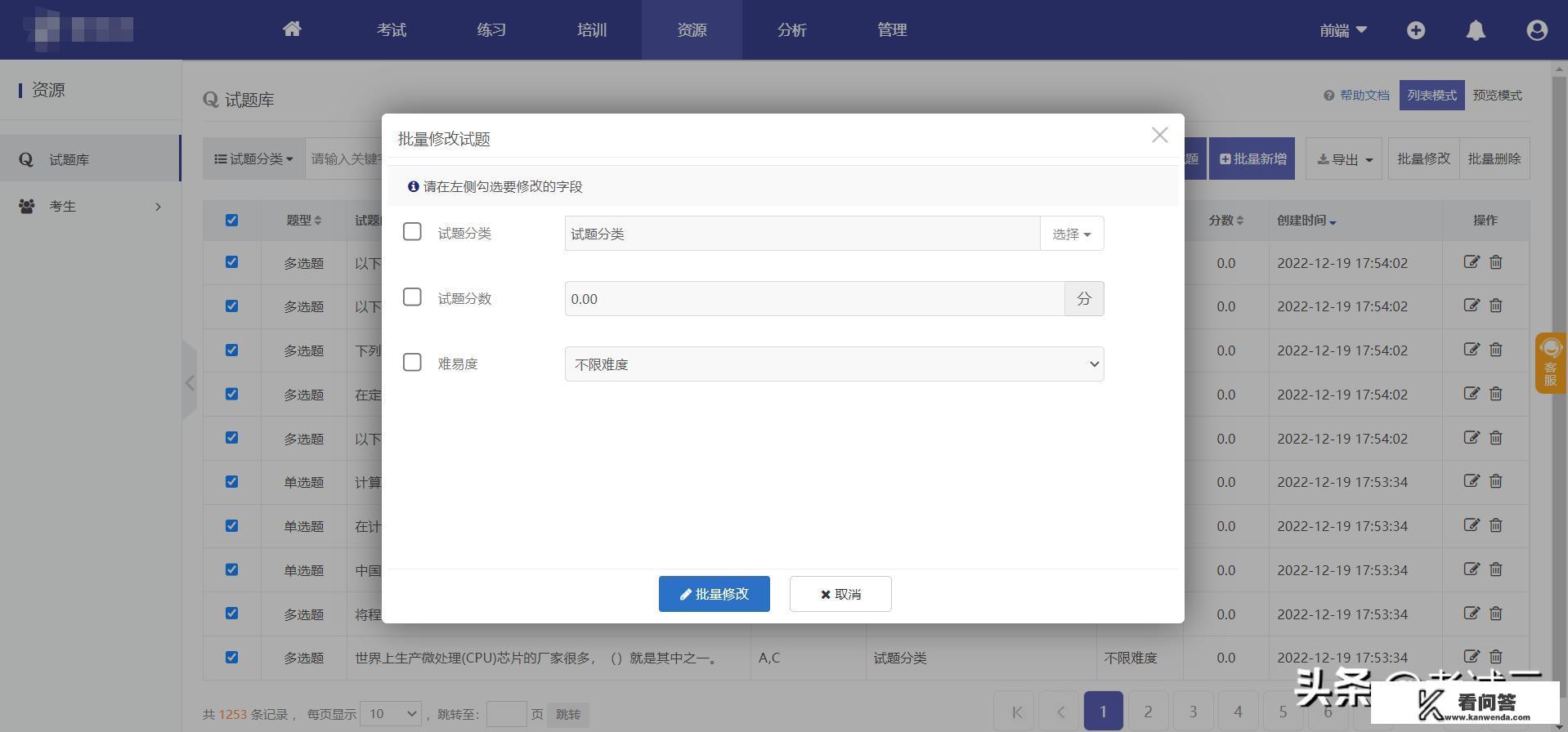Open per-page count dropdown showing 10
This screenshot has height=732, width=1568.
pyautogui.click(x=390, y=714)
